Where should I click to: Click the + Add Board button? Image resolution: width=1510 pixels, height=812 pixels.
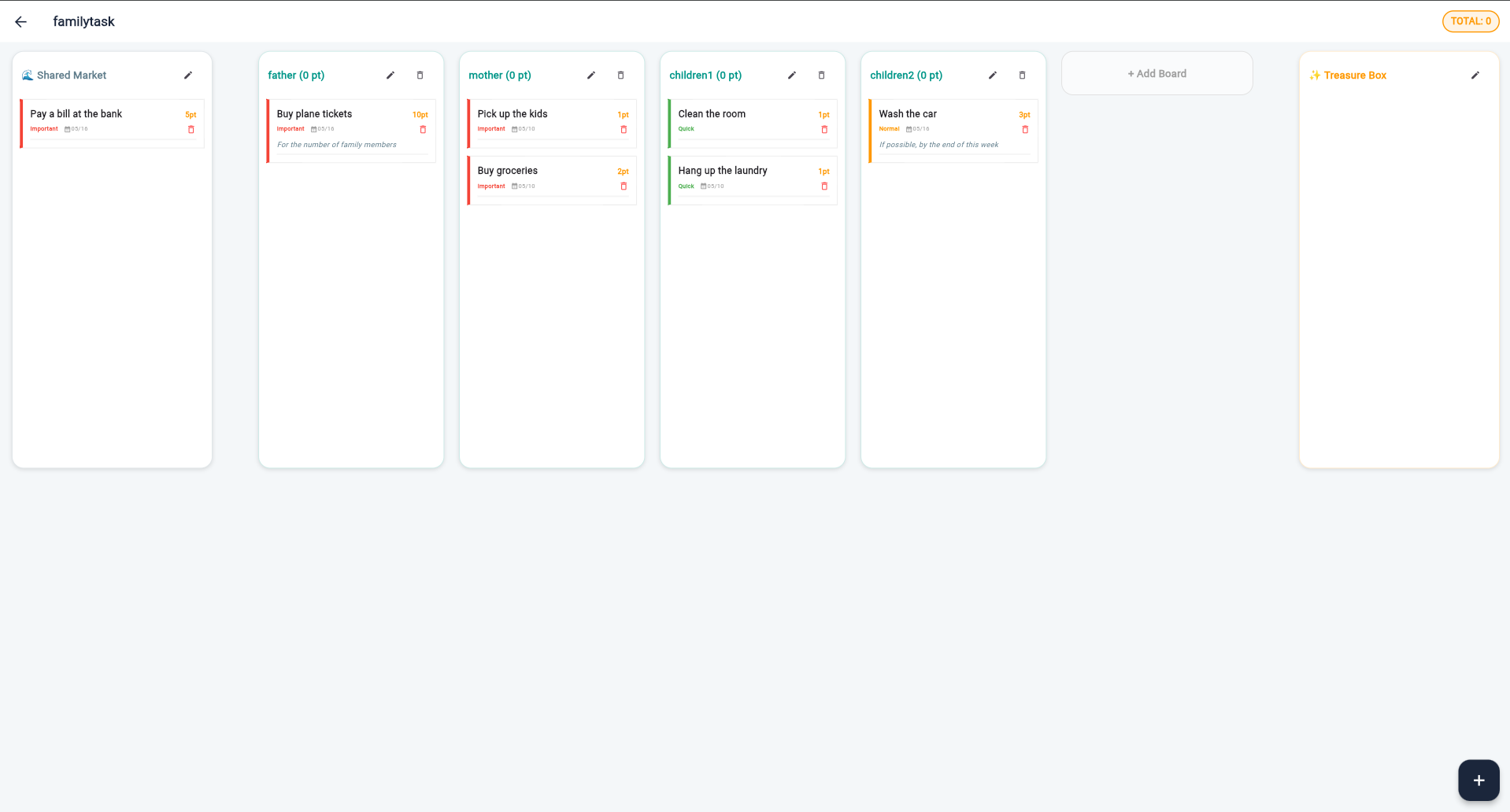(x=1157, y=74)
